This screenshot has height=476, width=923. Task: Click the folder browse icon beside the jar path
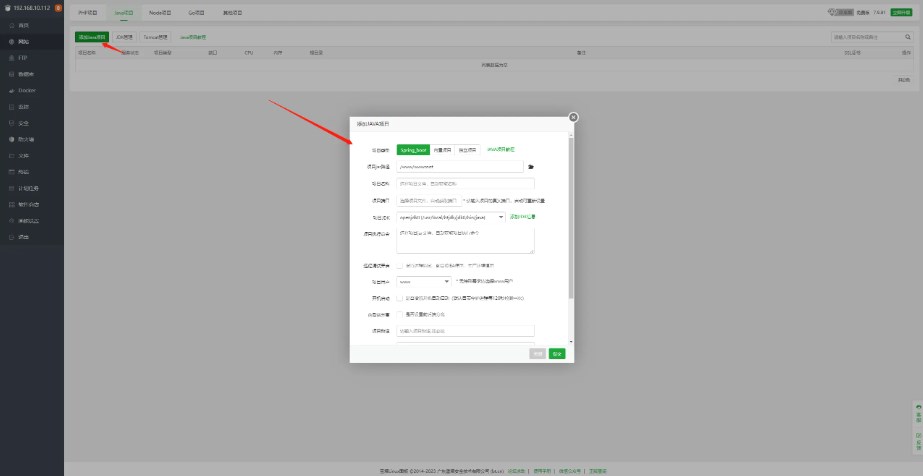coord(531,167)
